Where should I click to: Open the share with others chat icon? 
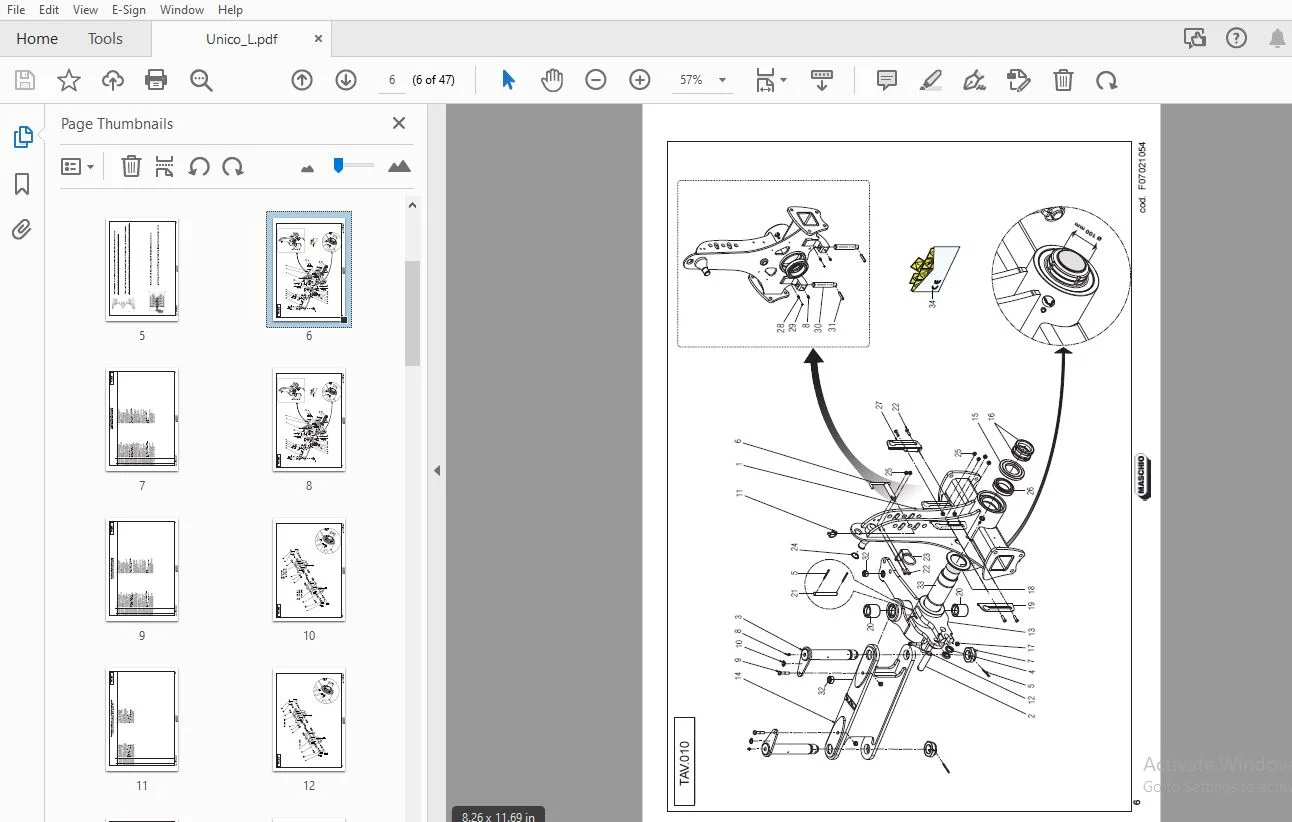[x=1194, y=39]
